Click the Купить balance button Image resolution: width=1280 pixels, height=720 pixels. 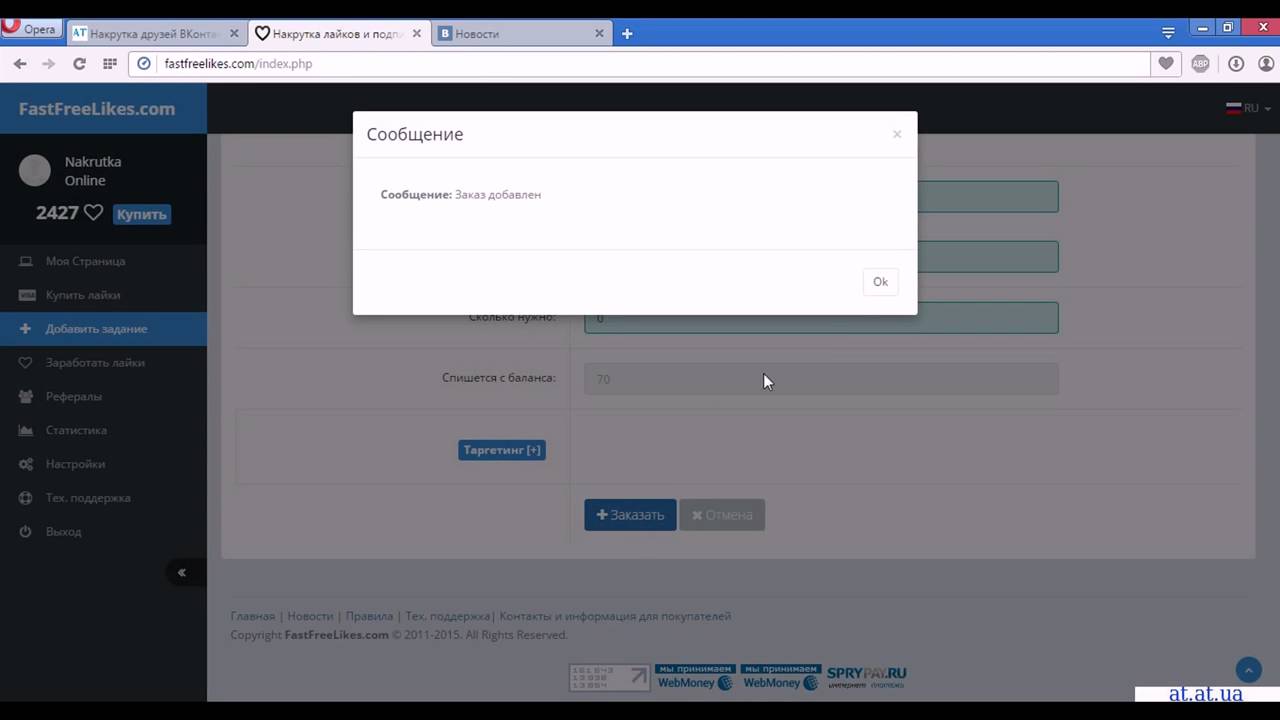coord(141,214)
